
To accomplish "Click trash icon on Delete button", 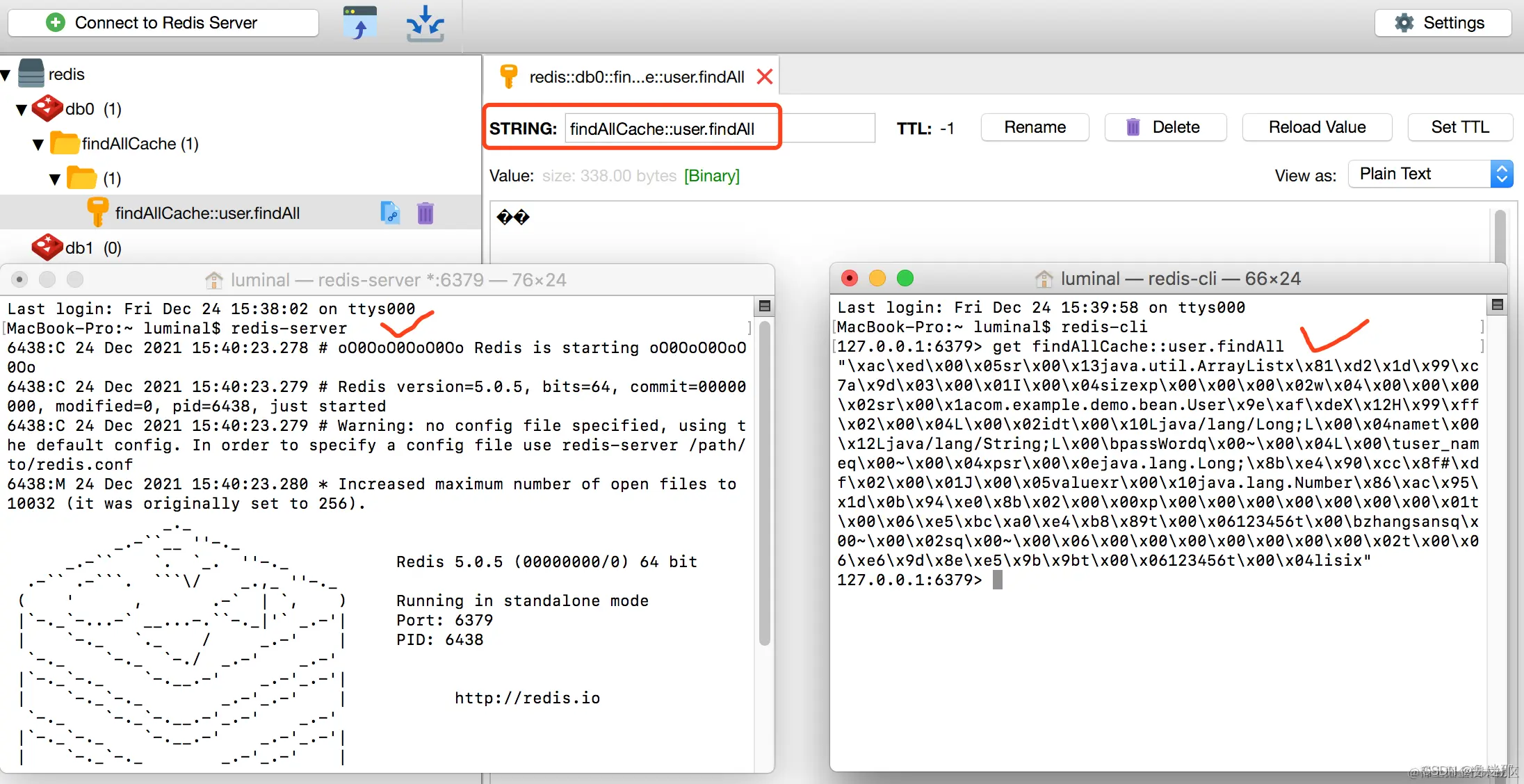I will point(1133,127).
